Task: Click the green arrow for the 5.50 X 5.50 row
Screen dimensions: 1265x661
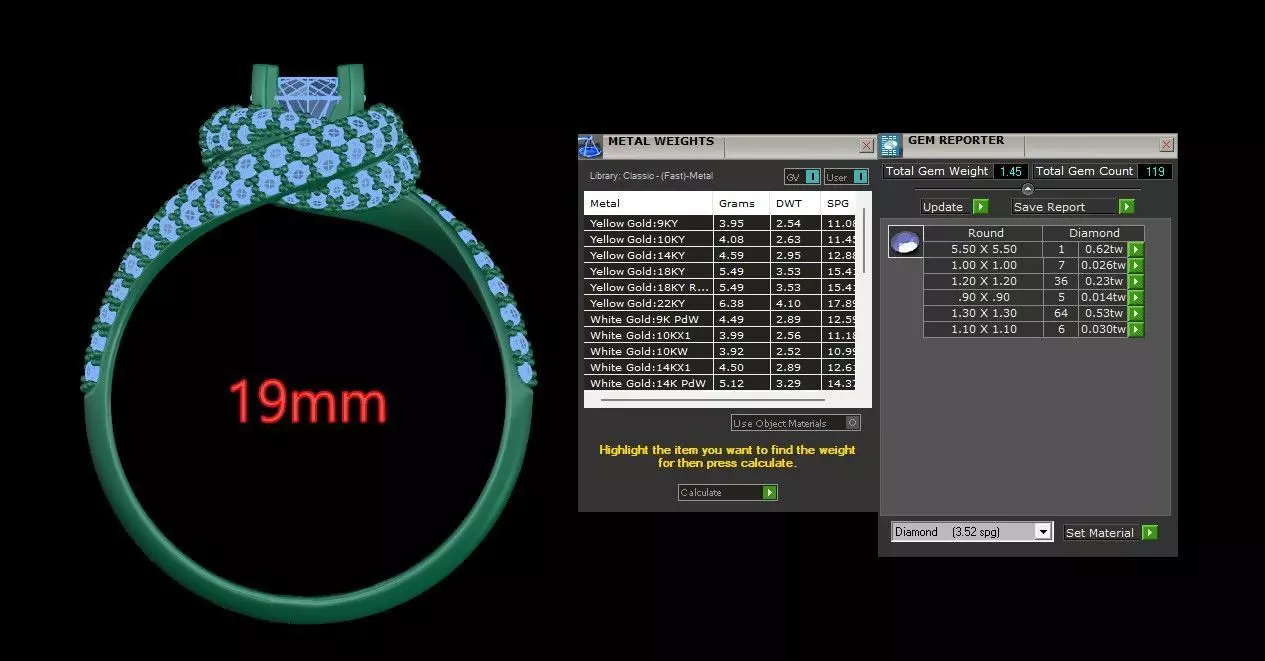Action: coord(1136,249)
